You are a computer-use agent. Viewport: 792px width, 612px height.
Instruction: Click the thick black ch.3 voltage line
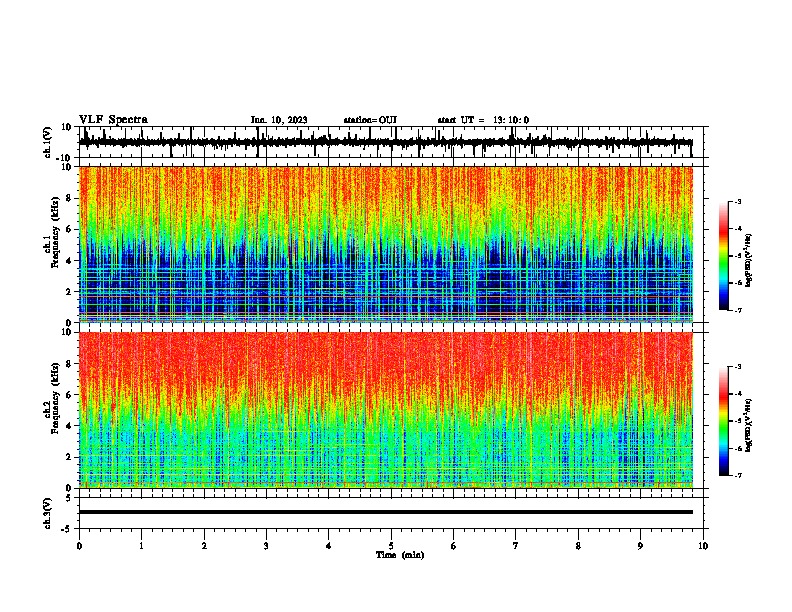pos(385,512)
